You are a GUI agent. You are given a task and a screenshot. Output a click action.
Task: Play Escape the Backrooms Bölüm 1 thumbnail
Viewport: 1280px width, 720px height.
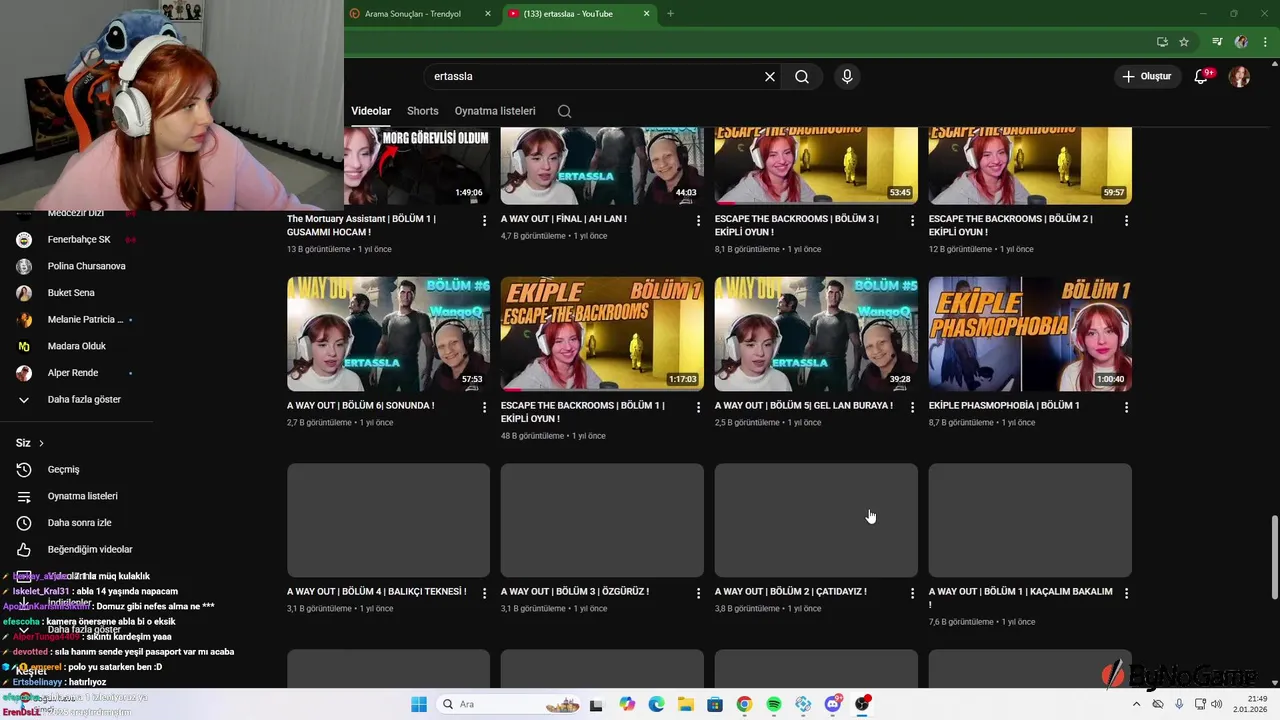point(602,334)
